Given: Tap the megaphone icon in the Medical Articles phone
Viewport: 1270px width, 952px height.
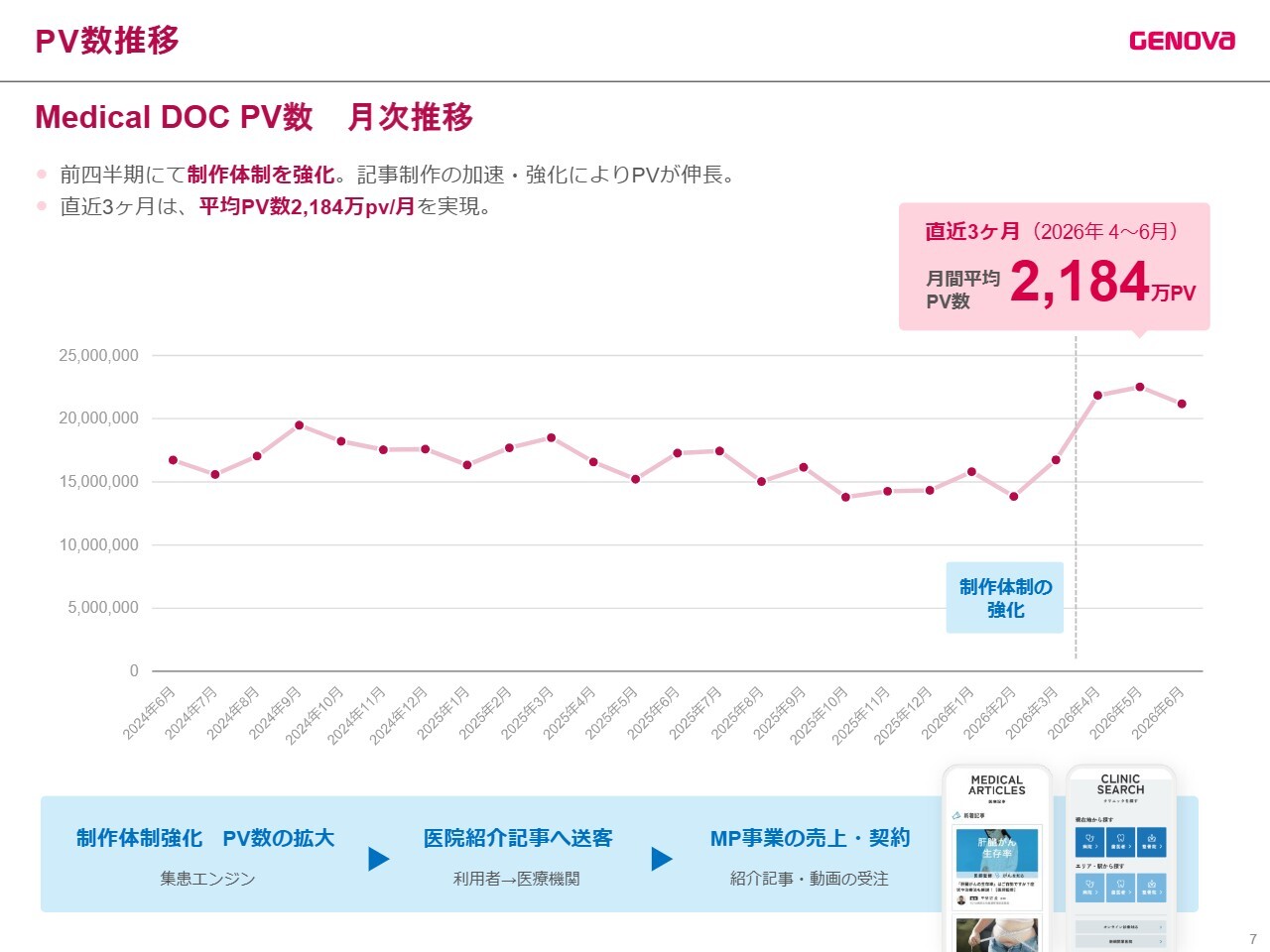Looking at the screenshot, I should [956, 815].
